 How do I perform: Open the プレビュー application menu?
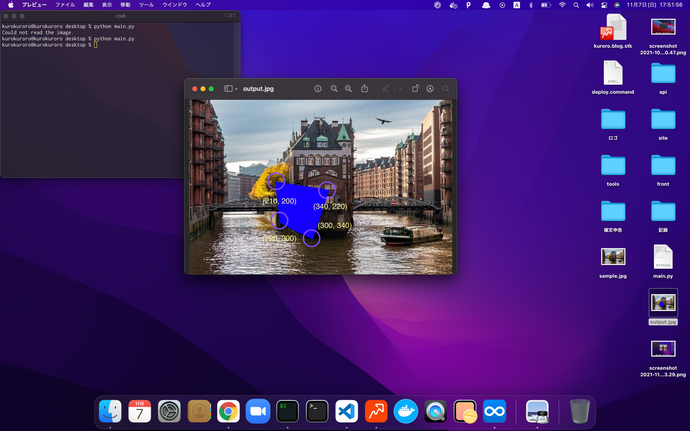(x=34, y=5)
